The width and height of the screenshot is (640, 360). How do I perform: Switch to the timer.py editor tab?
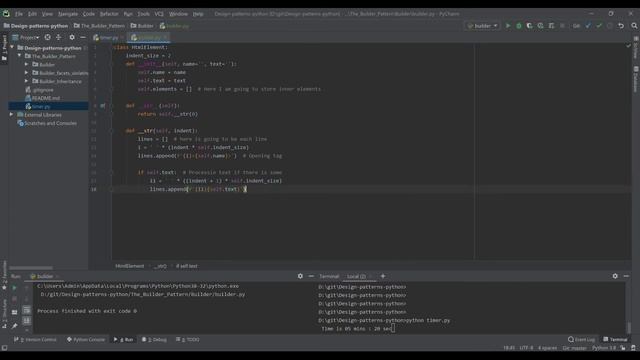point(109,38)
